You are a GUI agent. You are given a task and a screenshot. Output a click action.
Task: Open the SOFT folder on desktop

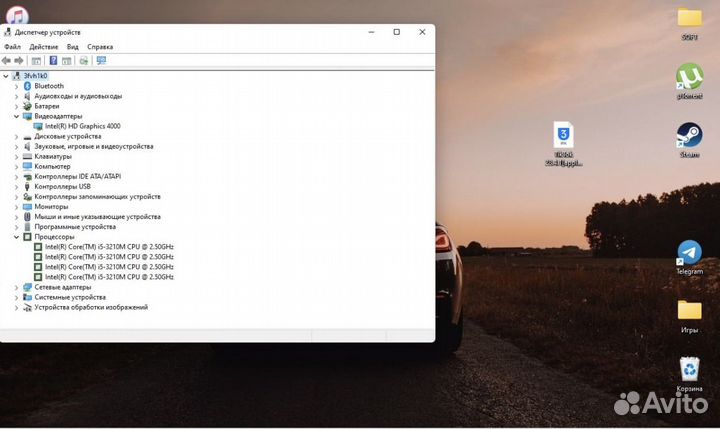point(689,23)
